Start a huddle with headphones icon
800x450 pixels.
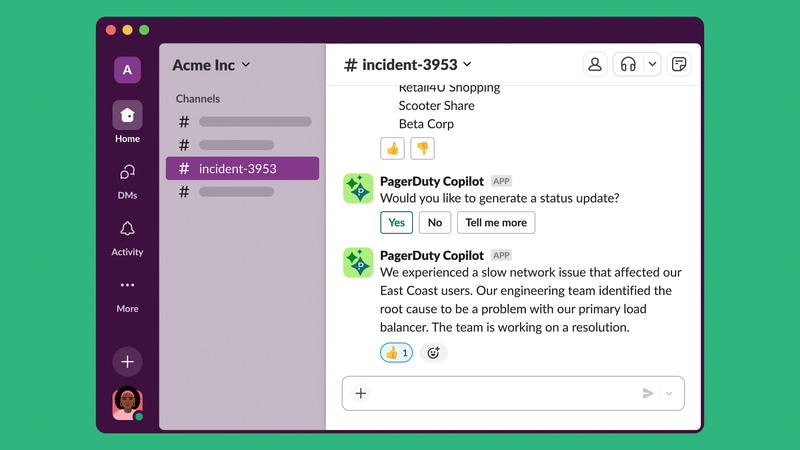tap(628, 64)
